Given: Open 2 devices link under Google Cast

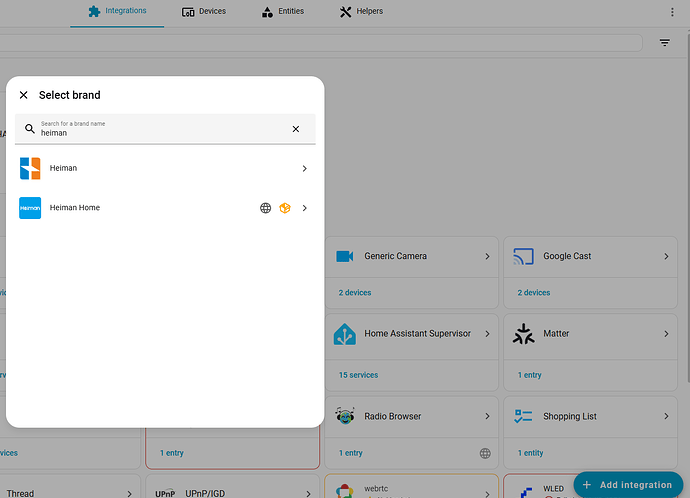Looking at the screenshot, I should pyautogui.click(x=533, y=293).
